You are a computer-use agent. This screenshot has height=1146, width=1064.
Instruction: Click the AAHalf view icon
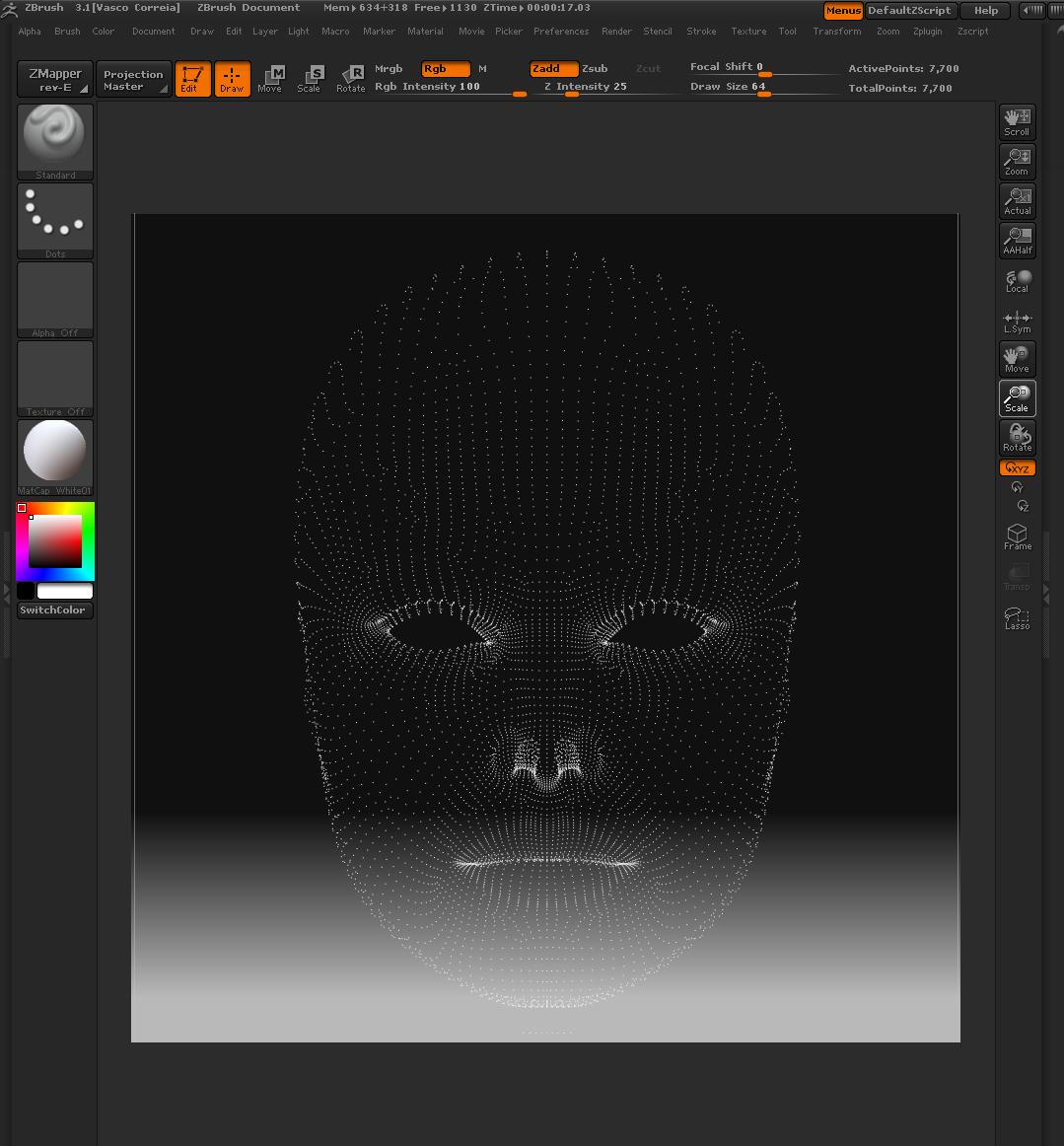[x=1017, y=241]
